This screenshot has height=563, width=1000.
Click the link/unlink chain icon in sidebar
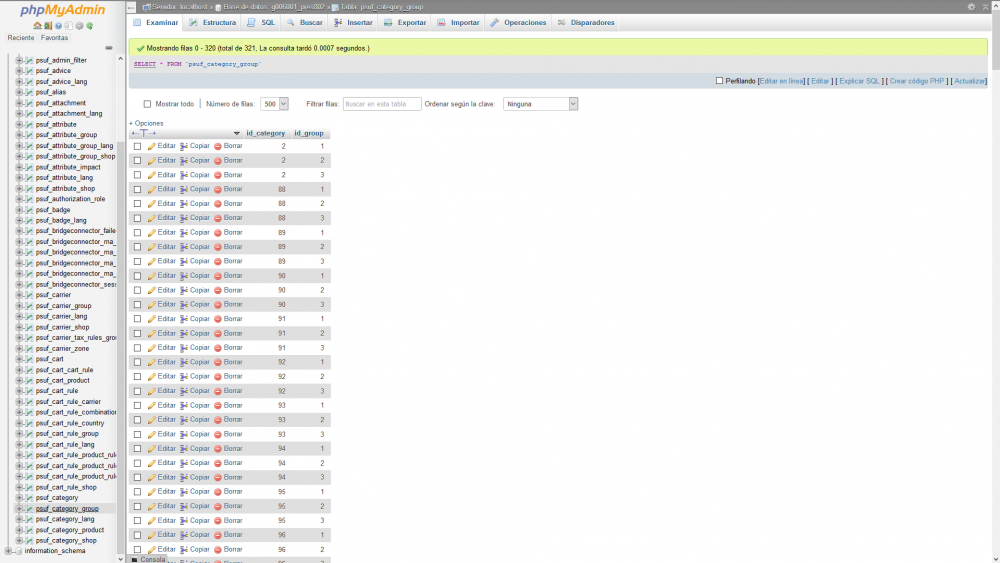[x=109, y=48]
